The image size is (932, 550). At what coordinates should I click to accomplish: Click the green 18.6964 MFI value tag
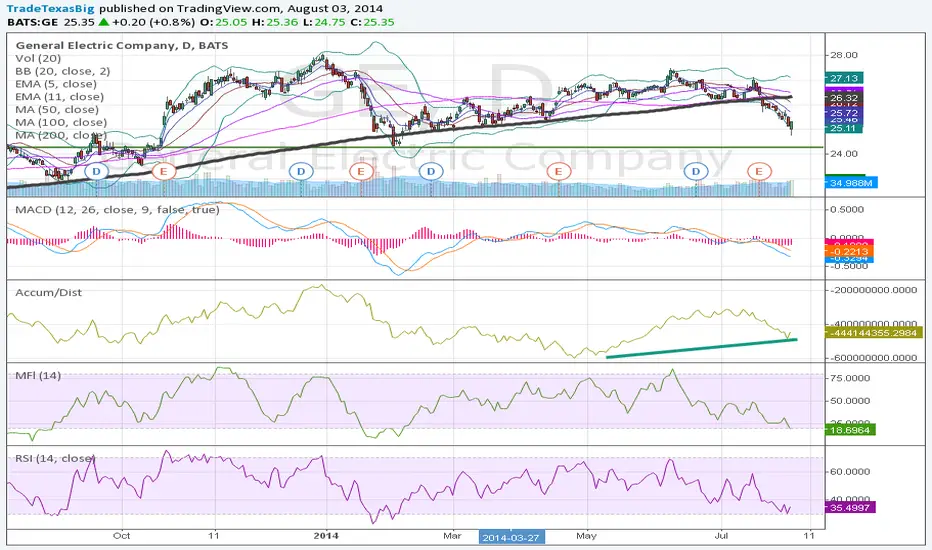coord(850,429)
